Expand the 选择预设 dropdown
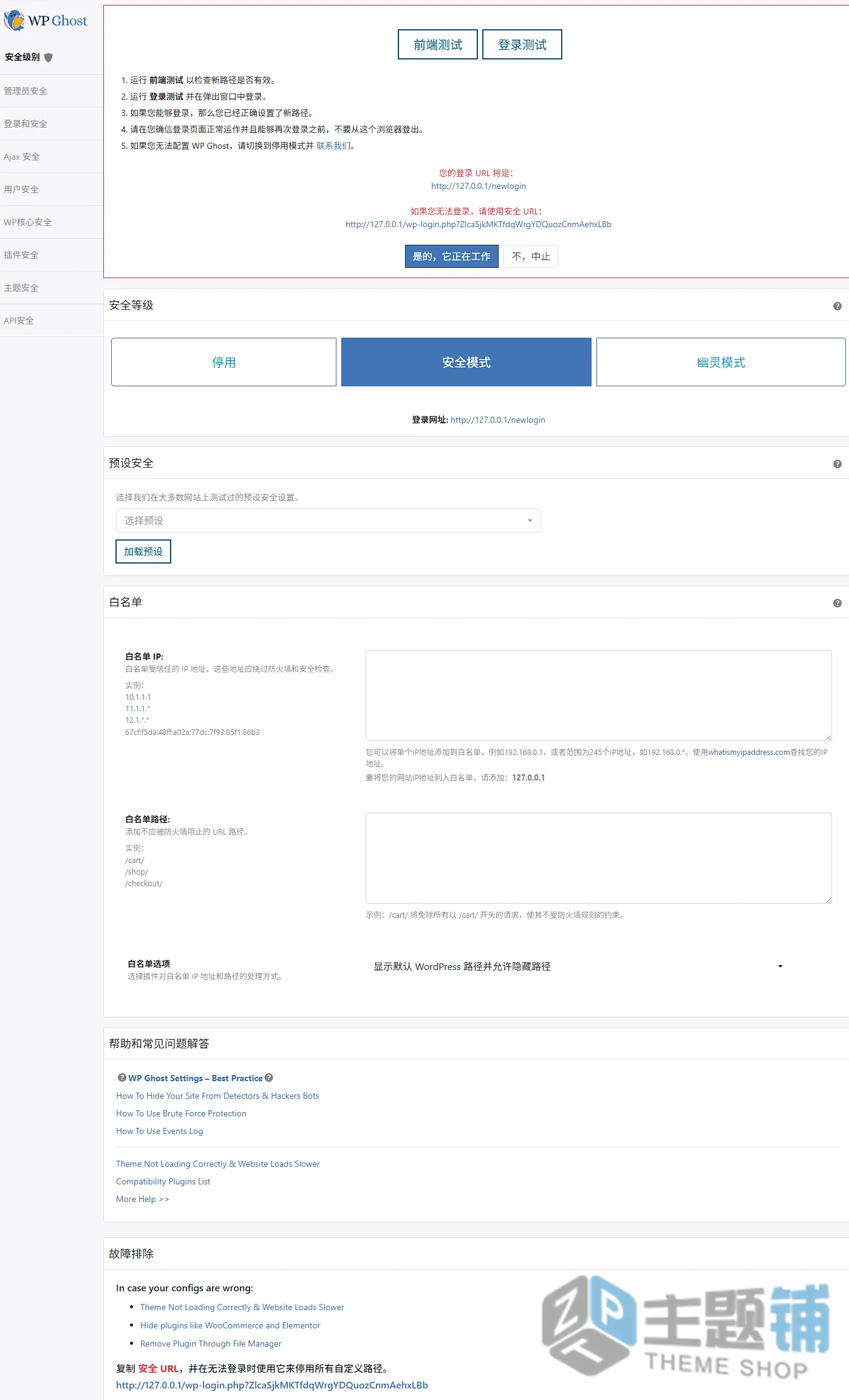Image resolution: width=849 pixels, height=1400 pixels. (329, 521)
